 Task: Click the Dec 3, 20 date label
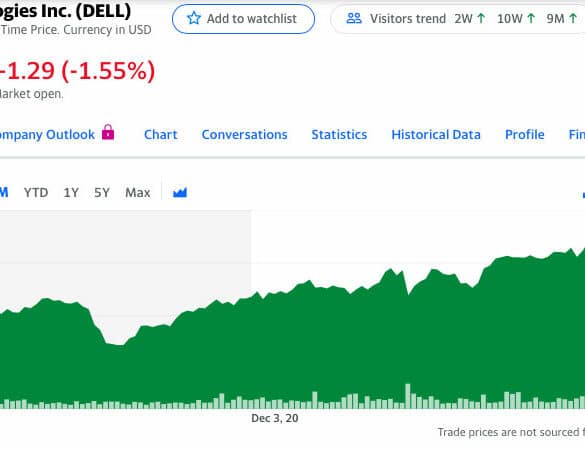[275, 418]
